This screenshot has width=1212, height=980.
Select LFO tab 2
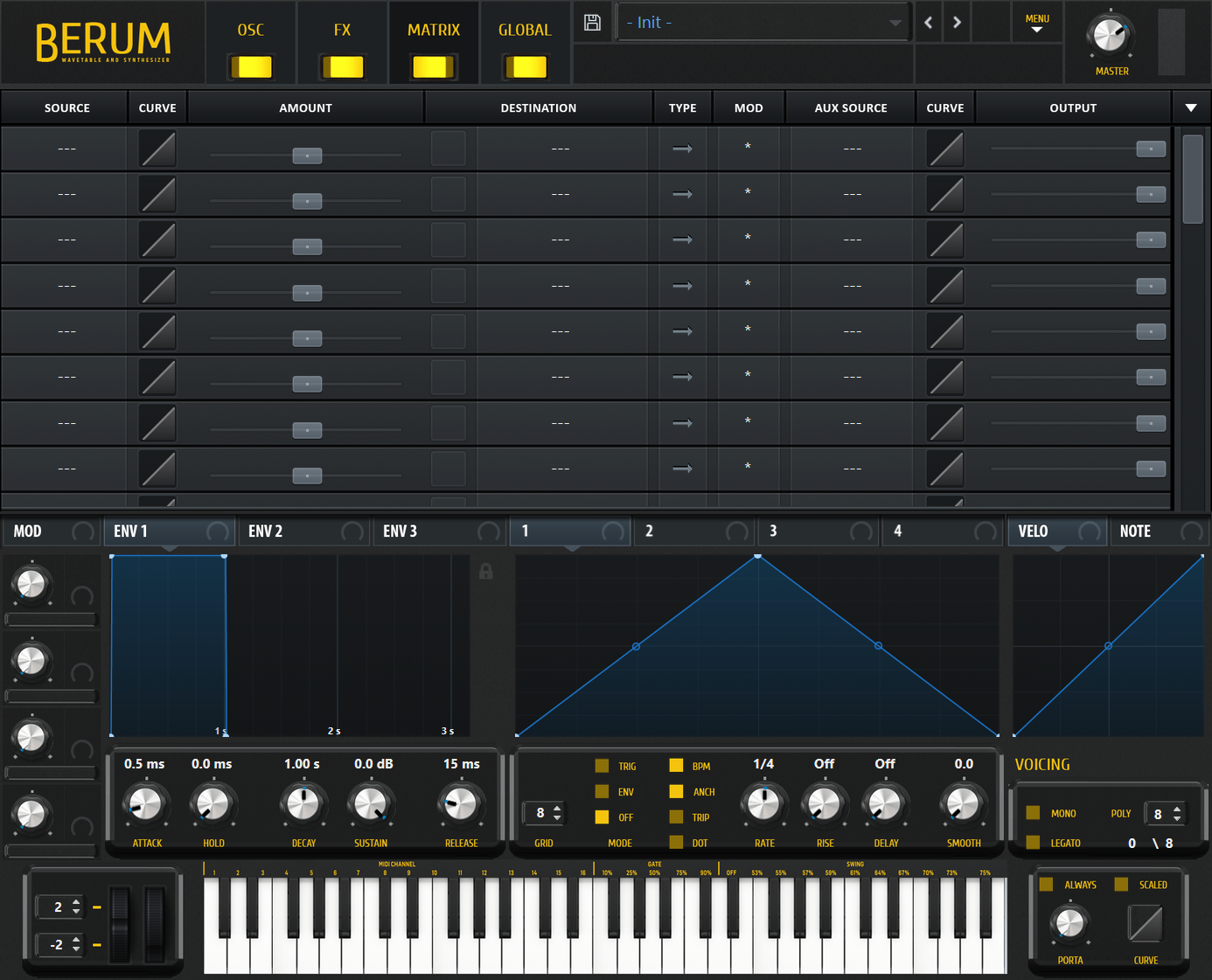(x=693, y=532)
